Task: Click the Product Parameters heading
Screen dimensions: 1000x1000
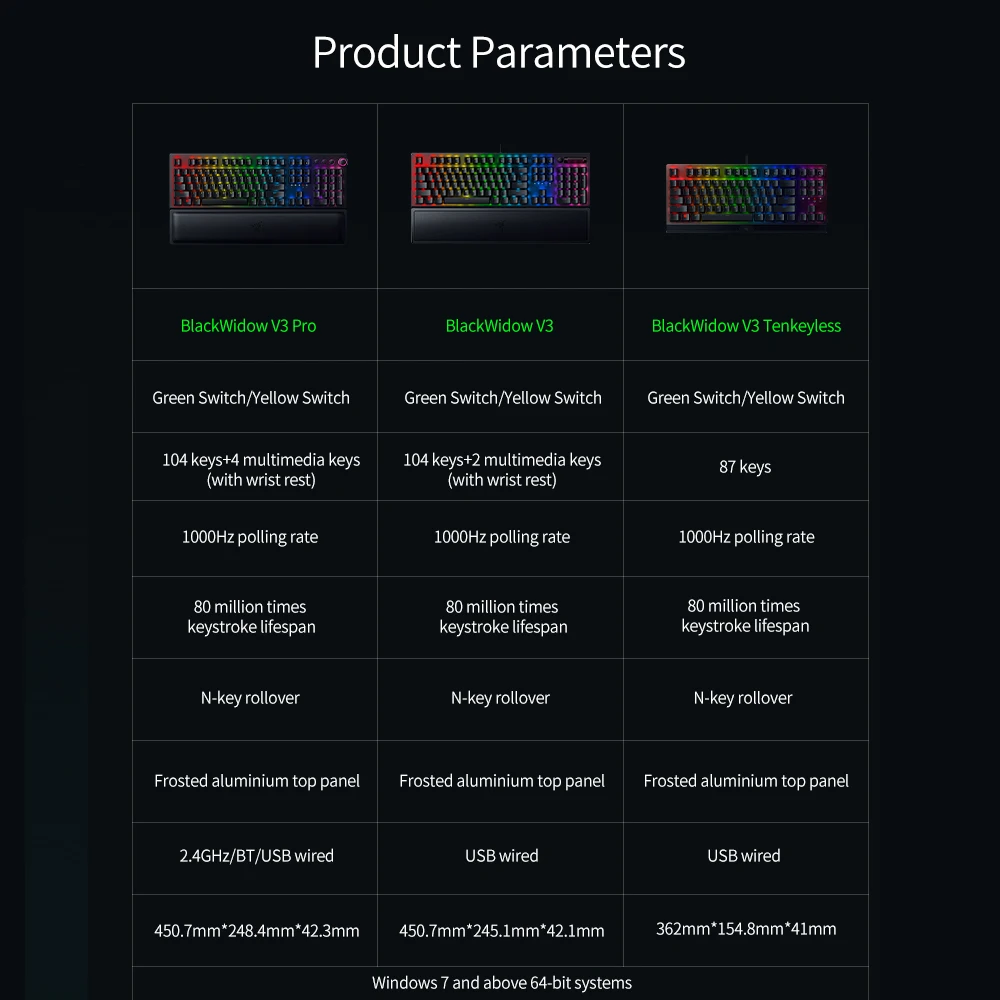Action: pos(499,52)
